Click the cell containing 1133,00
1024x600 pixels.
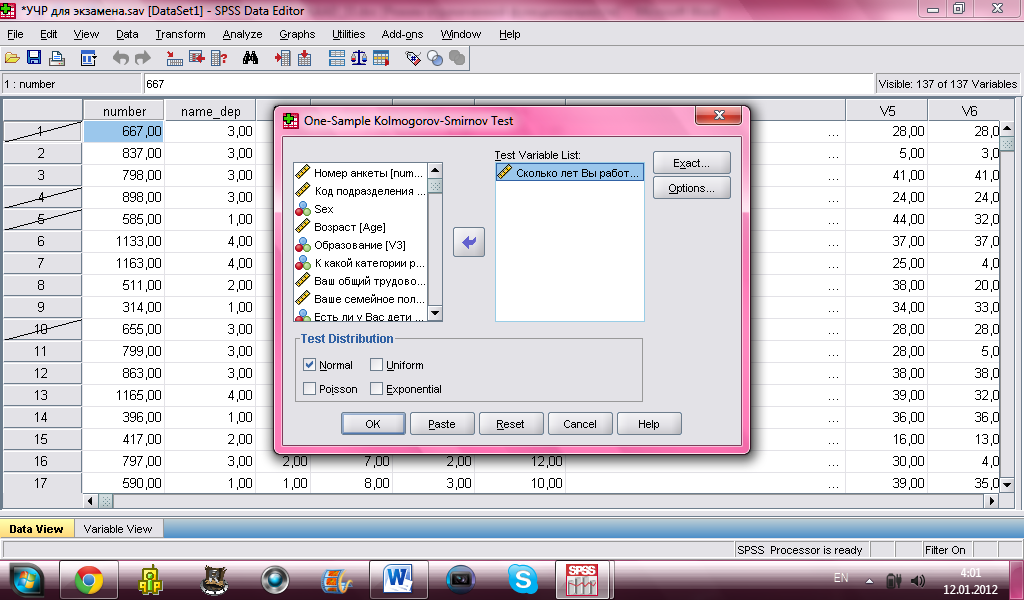coord(124,241)
